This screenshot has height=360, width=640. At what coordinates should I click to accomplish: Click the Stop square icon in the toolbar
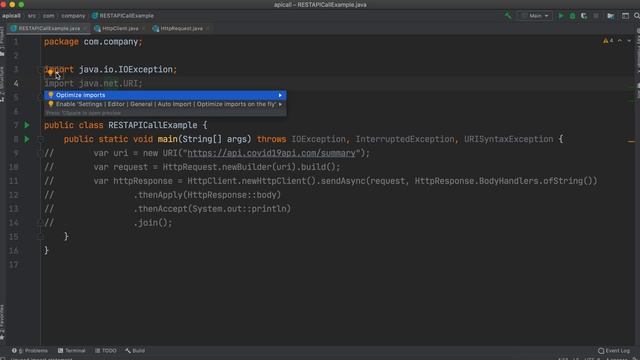[x=596, y=16]
